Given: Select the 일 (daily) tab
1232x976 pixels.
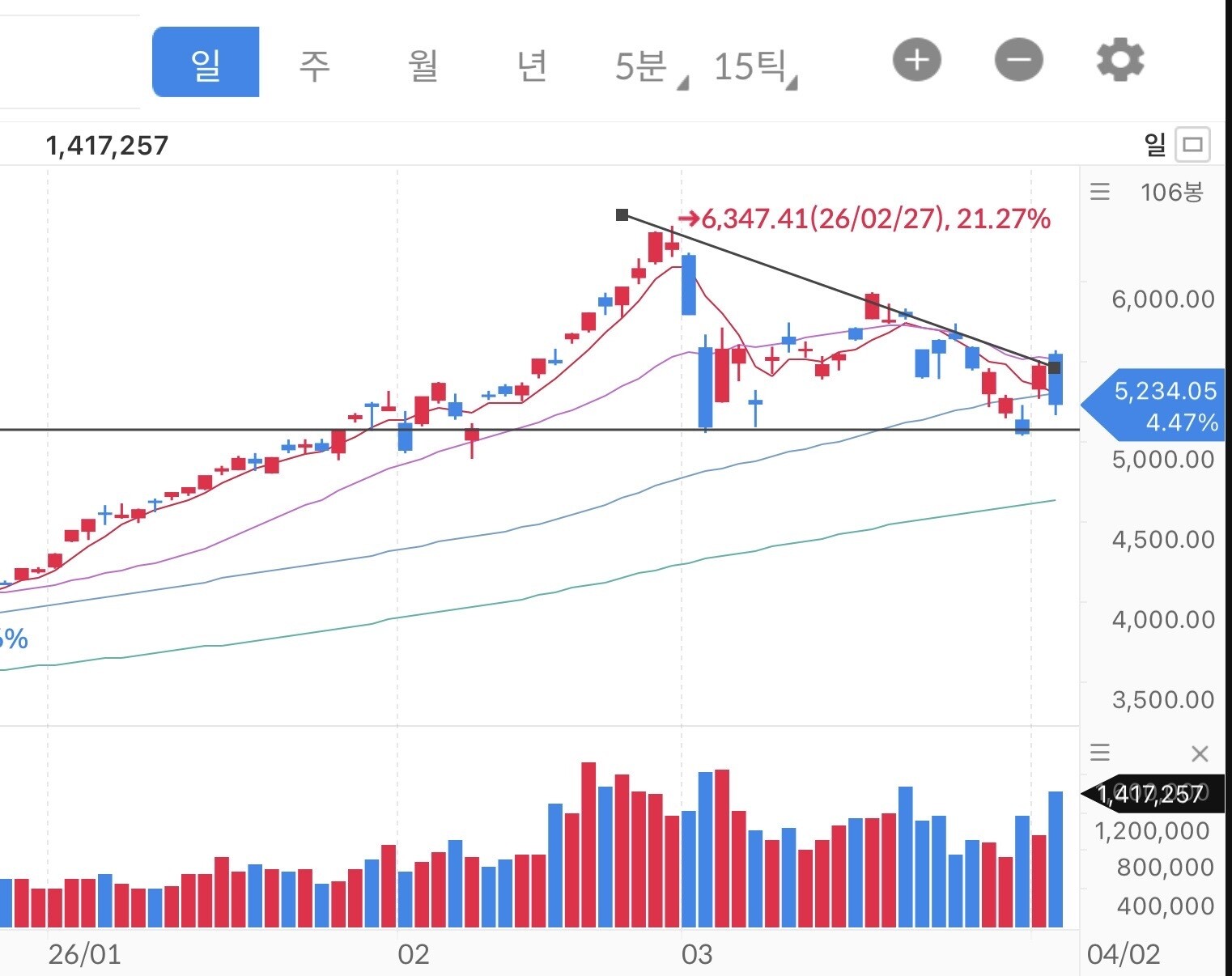Looking at the screenshot, I should [206, 62].
